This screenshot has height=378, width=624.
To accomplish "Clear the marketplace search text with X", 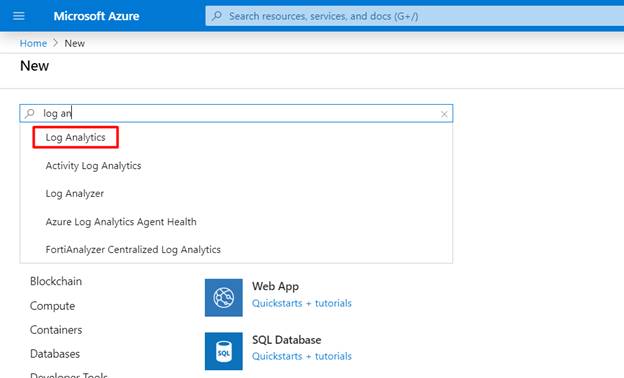I will 444,114.
